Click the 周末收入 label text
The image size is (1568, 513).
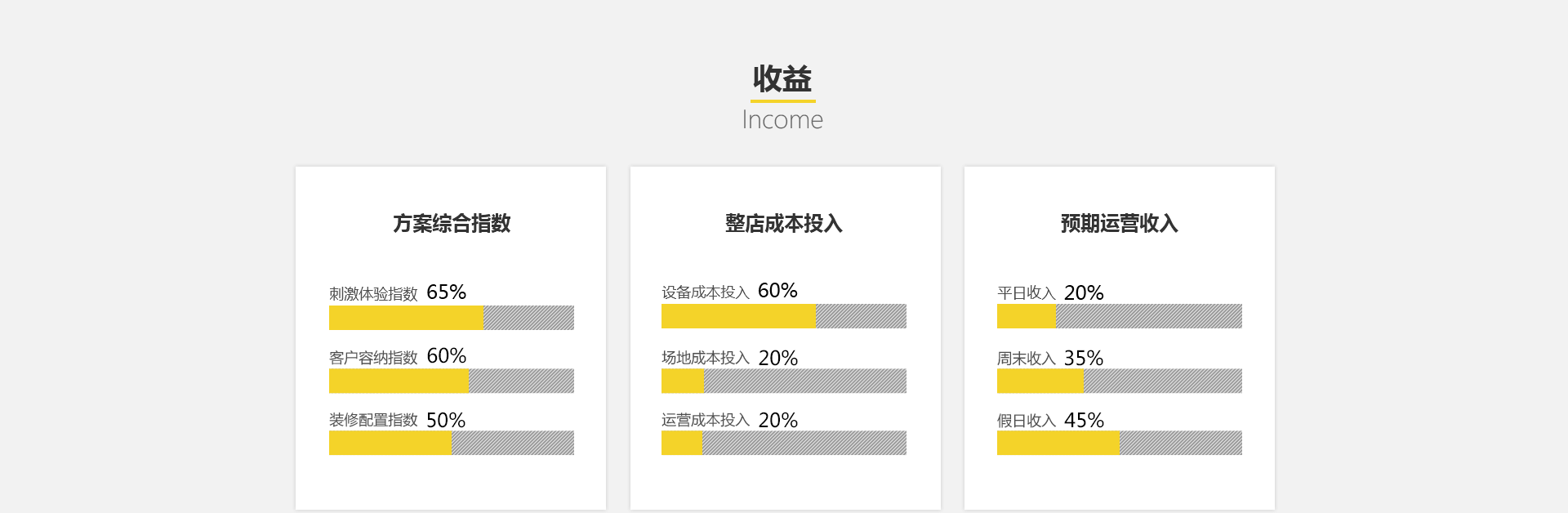[x=1027, y=358]
